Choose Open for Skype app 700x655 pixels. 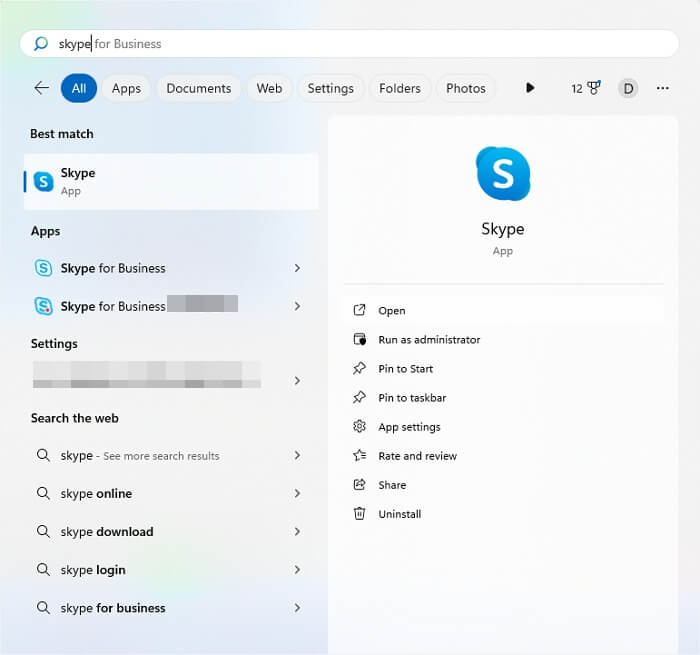504,310
